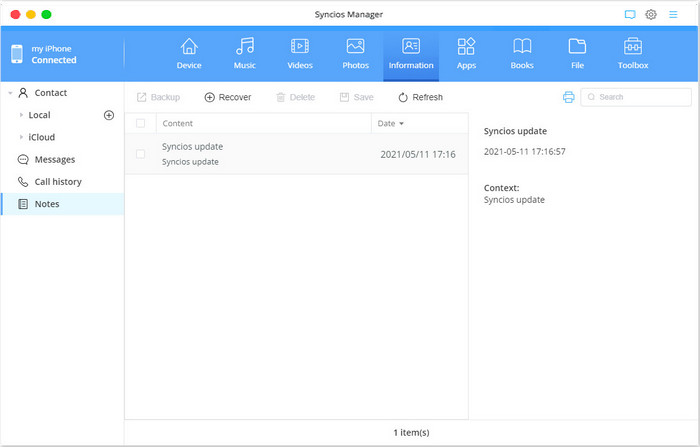Open the hamburger menu in title bar
Screen dimensions: 700x447
tap(673, 14)
